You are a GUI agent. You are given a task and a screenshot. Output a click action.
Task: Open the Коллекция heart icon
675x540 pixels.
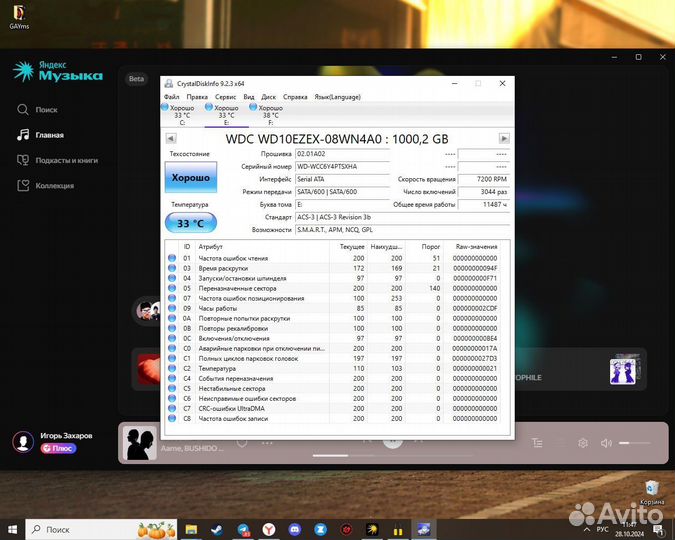(x=22, y=185)
